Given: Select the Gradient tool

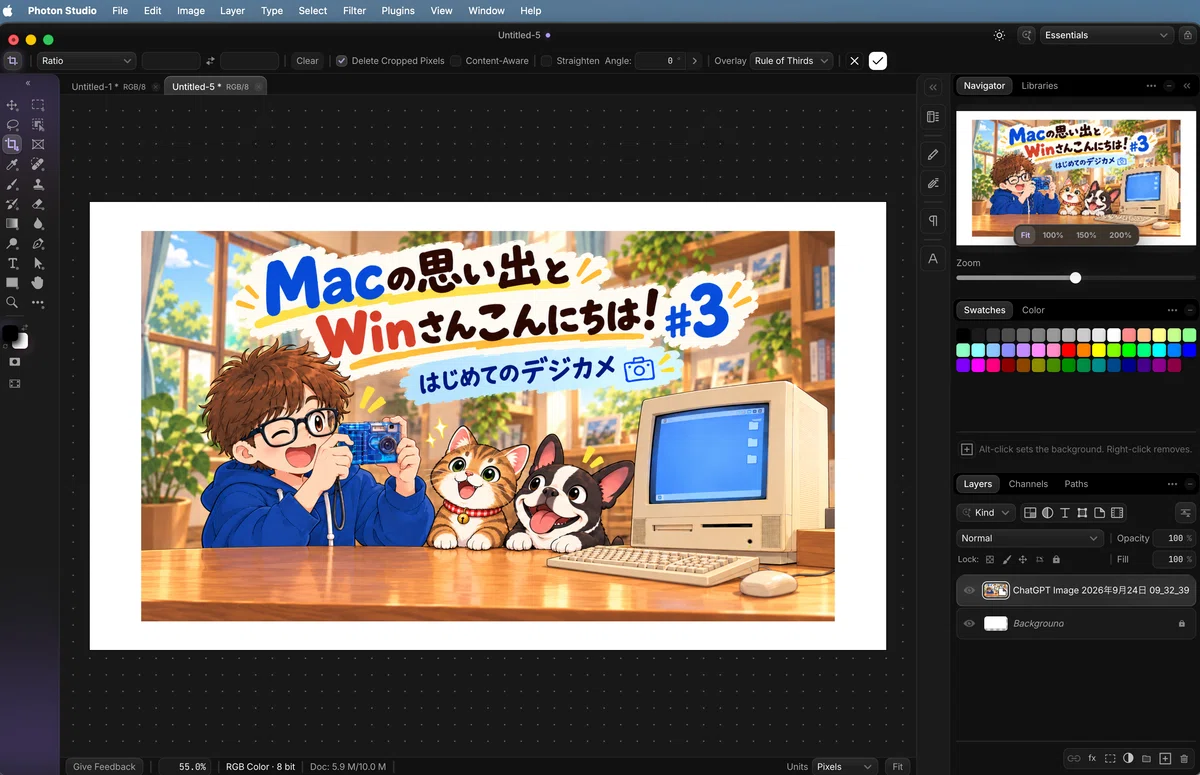Looking at the screenshot, I should pos(13,224).
